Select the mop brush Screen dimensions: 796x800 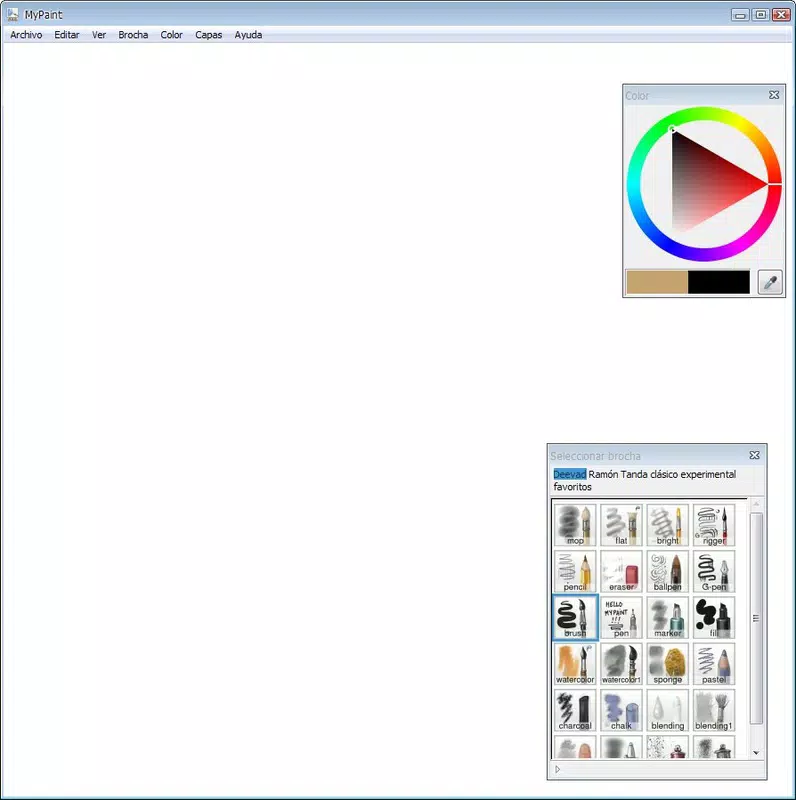[x=575, y=525]
